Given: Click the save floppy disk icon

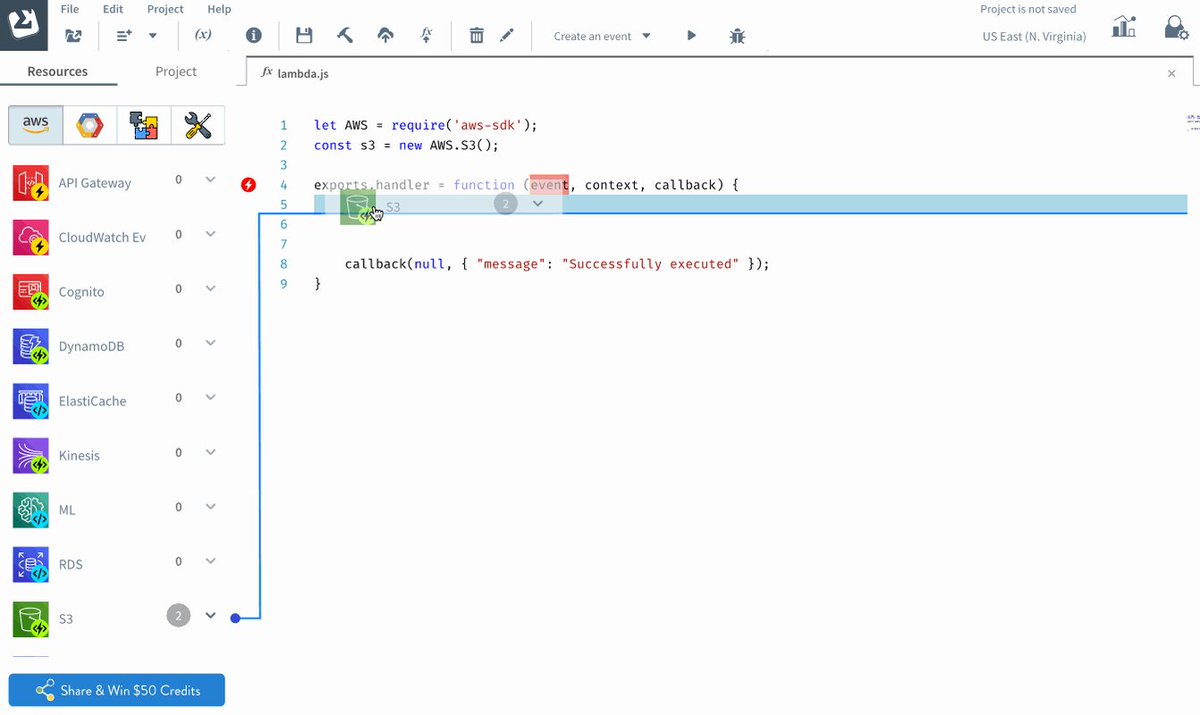Looking at the screenshot, I should pyautogui.click(x=304, y=36).
